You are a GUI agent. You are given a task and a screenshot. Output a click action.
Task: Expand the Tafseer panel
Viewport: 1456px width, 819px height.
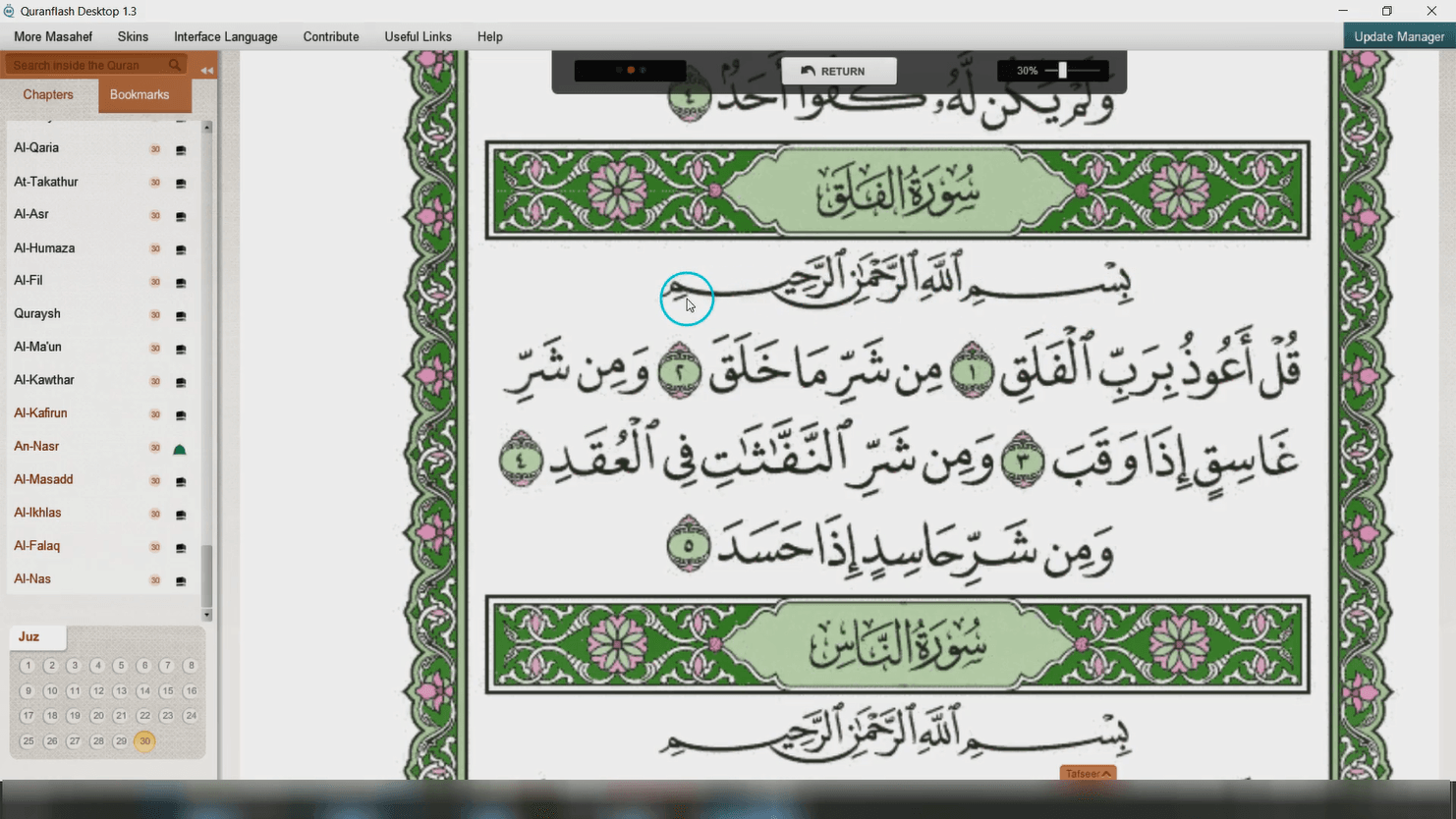pyautogui.click(x=1088, y=774)
